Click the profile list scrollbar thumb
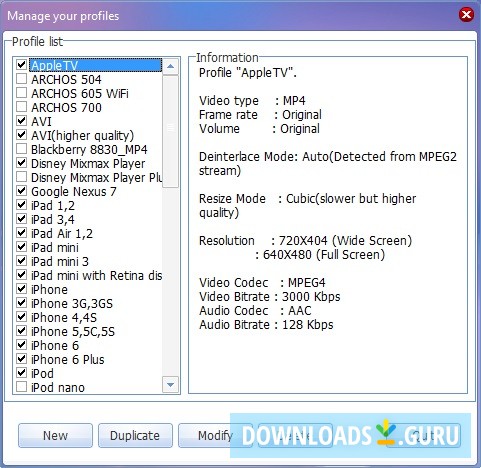This screenshot has height=468, width=481. (x=170, y=131)
